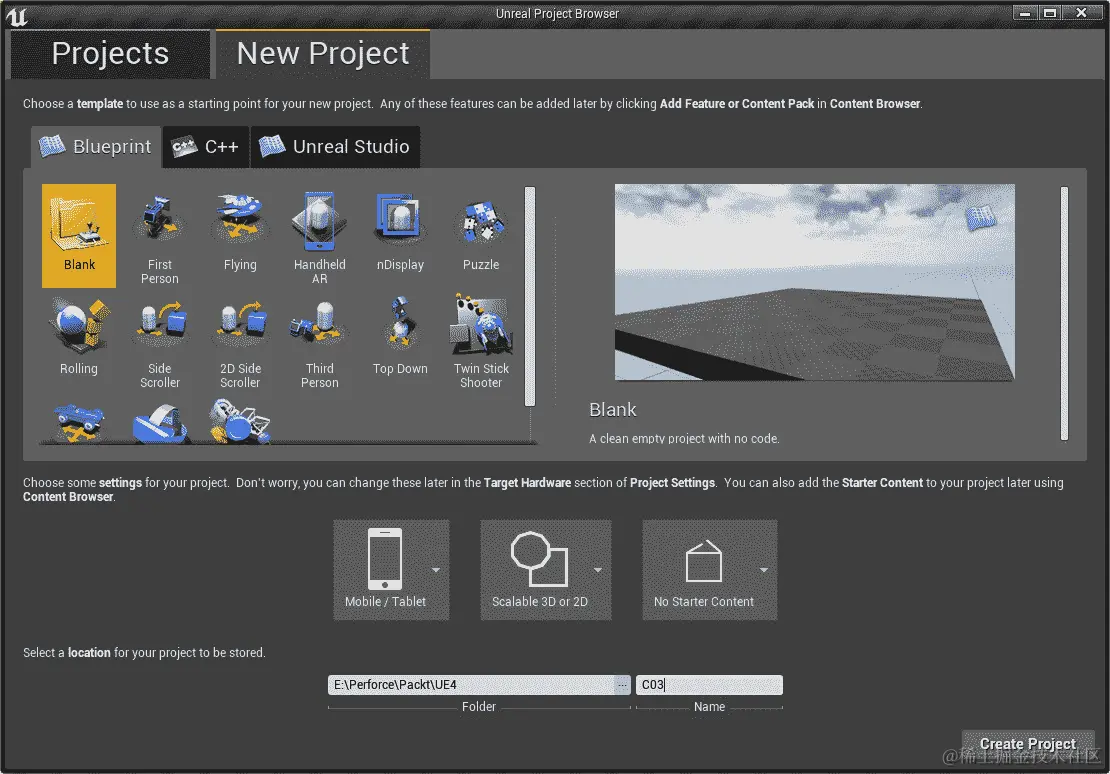Click the No Starter Content box icon
The image size is (1110, 774).
coord(704,562)
